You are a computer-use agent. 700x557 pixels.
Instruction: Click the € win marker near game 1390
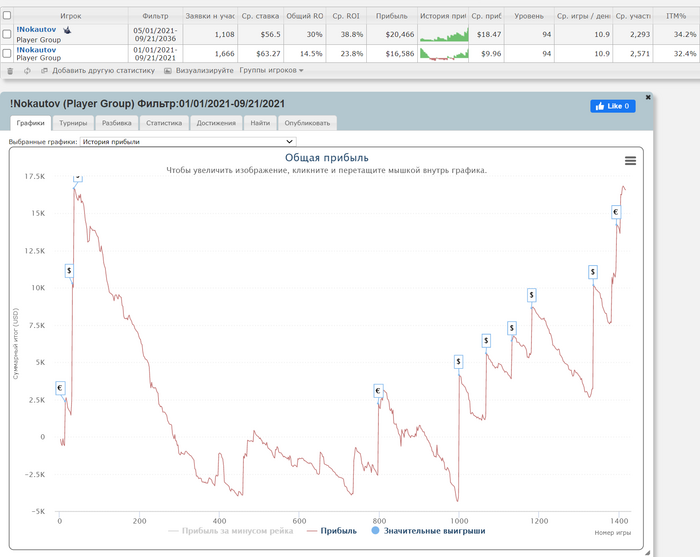(616, 212)
